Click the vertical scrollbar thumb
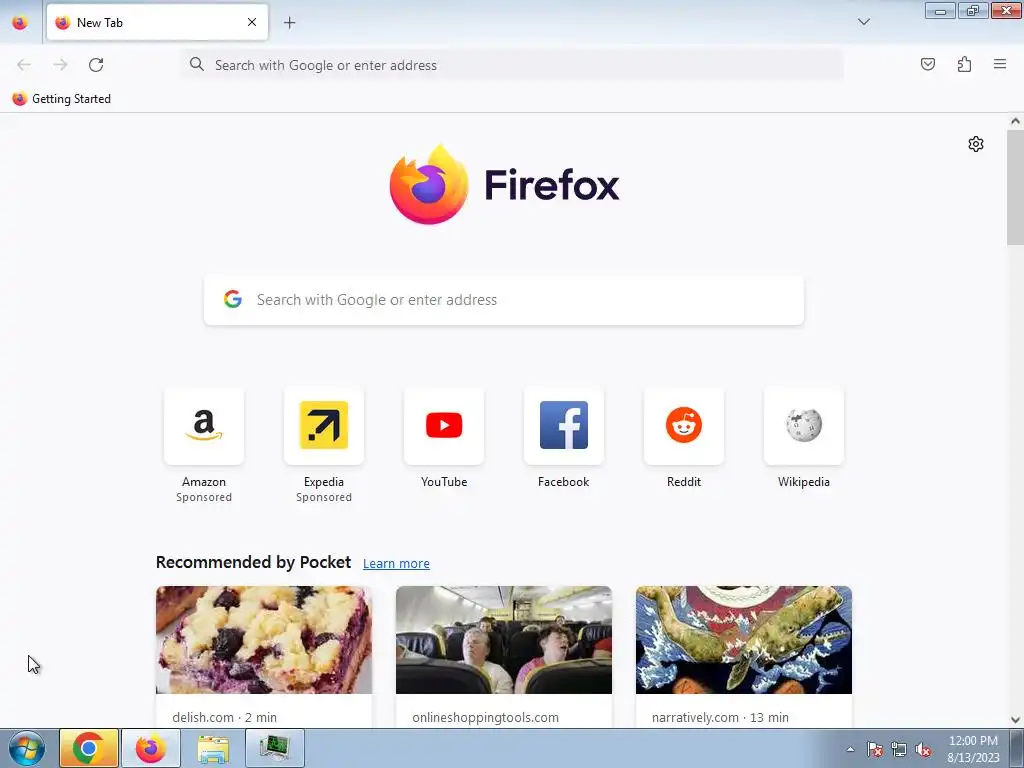This screenshot has height=768, width=1024. [x=1015, y=187]
